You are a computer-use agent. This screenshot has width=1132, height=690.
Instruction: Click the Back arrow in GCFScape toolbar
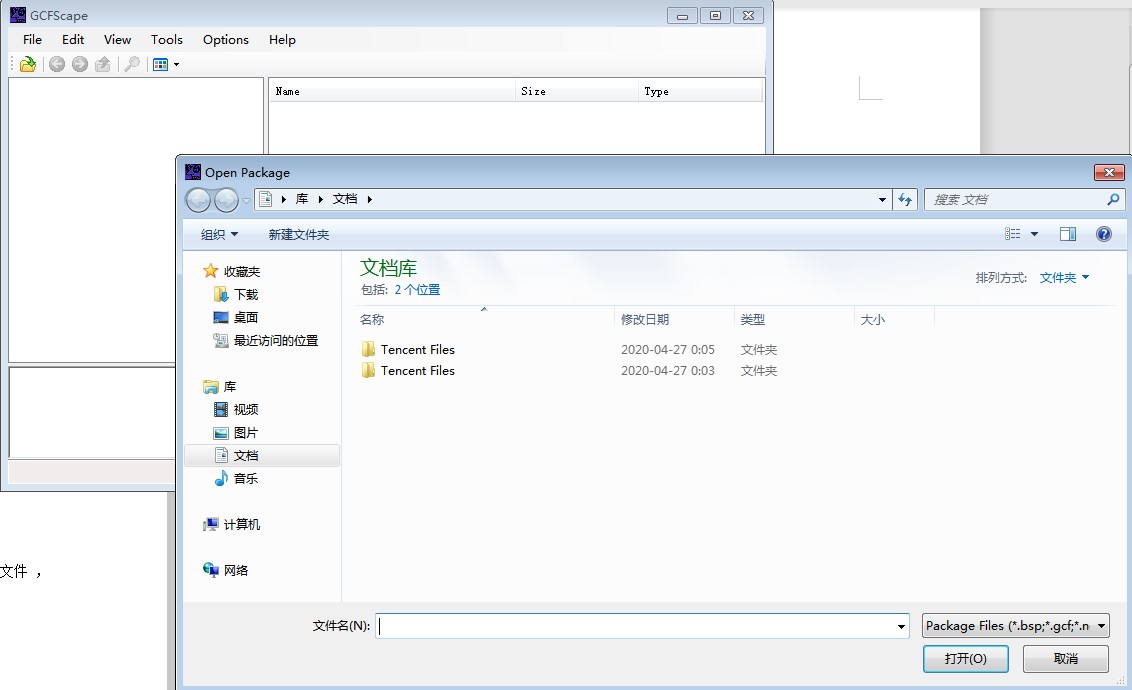[x=56, y=64]
